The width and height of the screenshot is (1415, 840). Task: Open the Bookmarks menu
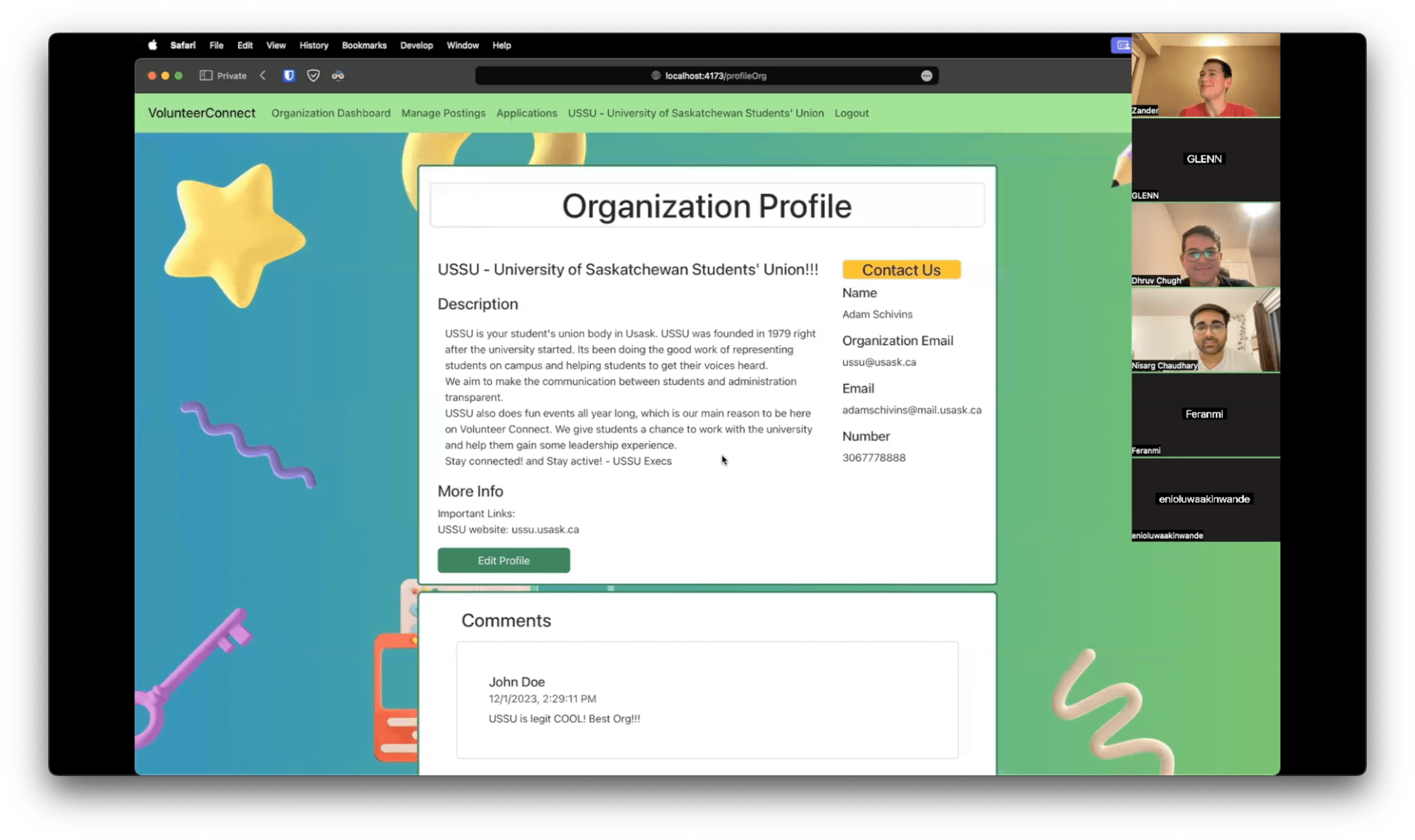point(364,45)
